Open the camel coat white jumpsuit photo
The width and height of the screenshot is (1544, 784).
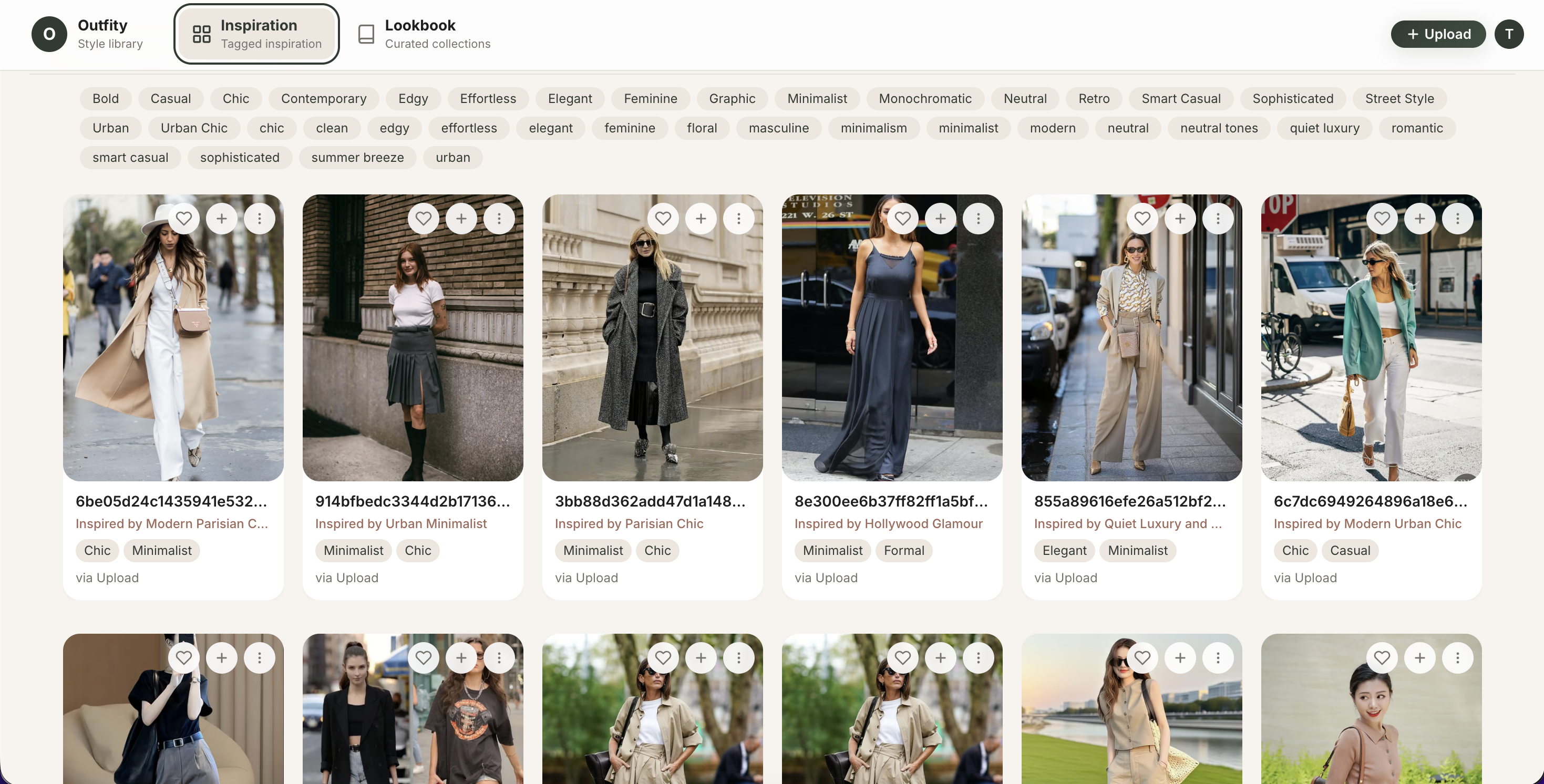173,337
